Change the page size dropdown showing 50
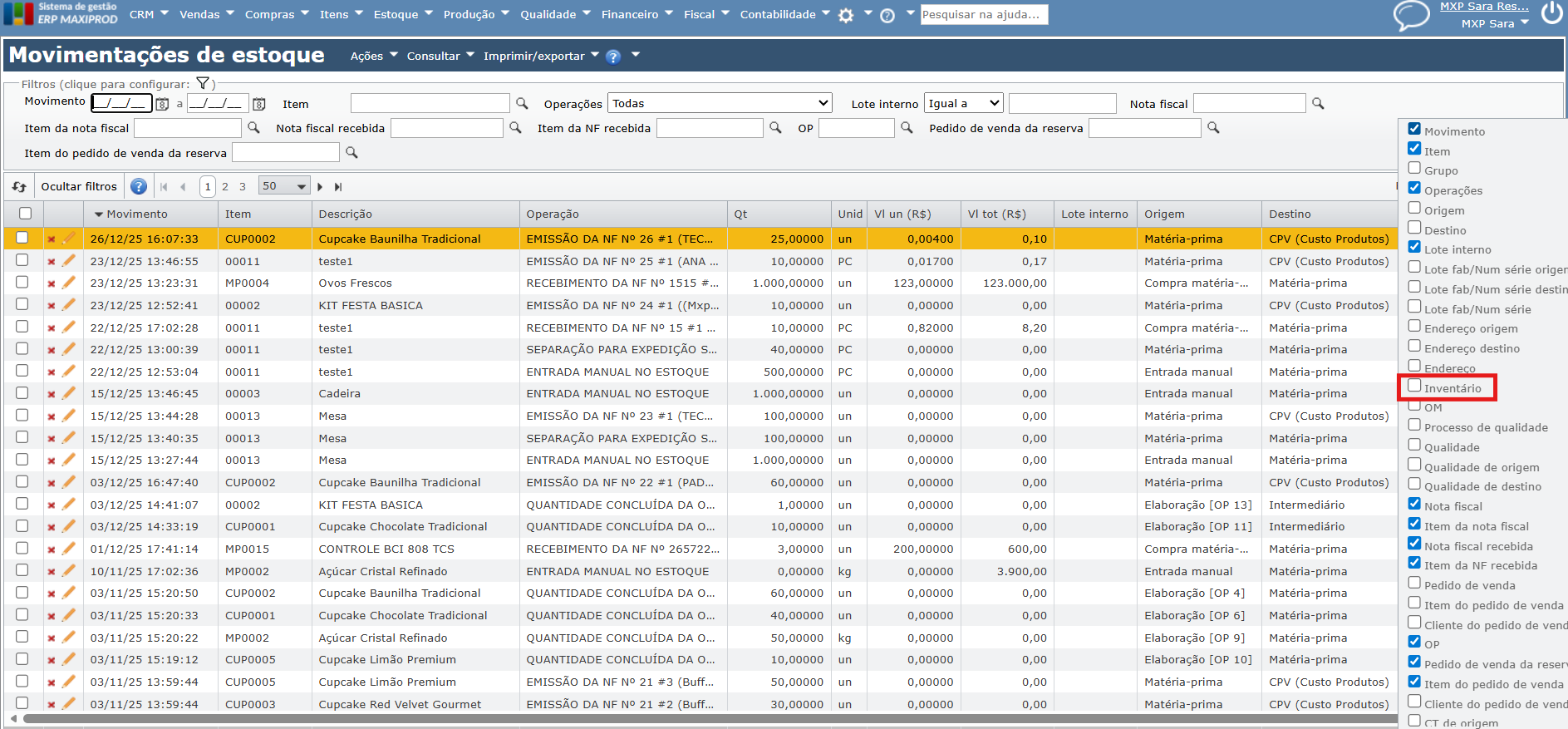The height and width of the screenshot is (729, 1568). click(x=283, y=186)
